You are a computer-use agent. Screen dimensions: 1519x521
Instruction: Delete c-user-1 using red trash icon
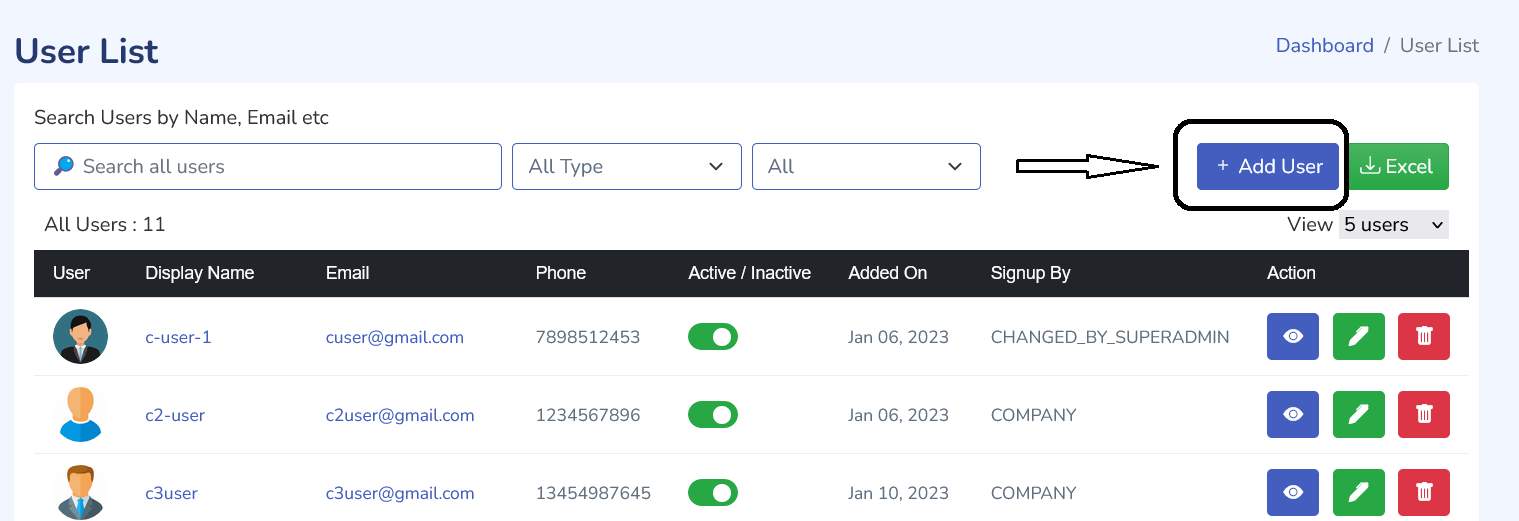(1424, 337)
